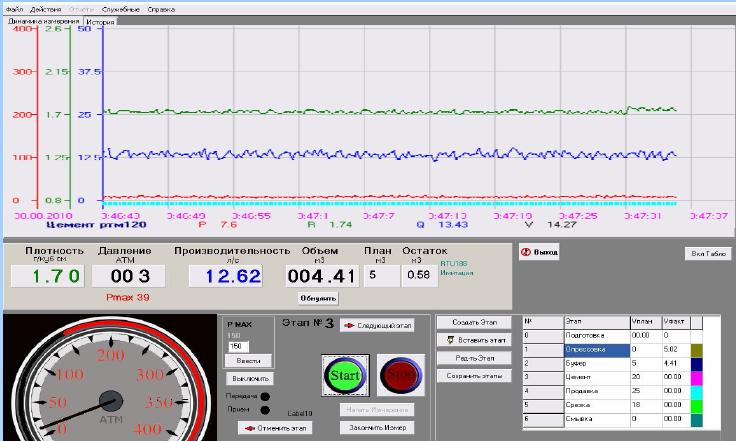Viewport: 736px width, 441px height.
Task: Click the Передача indicator light
Action: click(265, 396)
